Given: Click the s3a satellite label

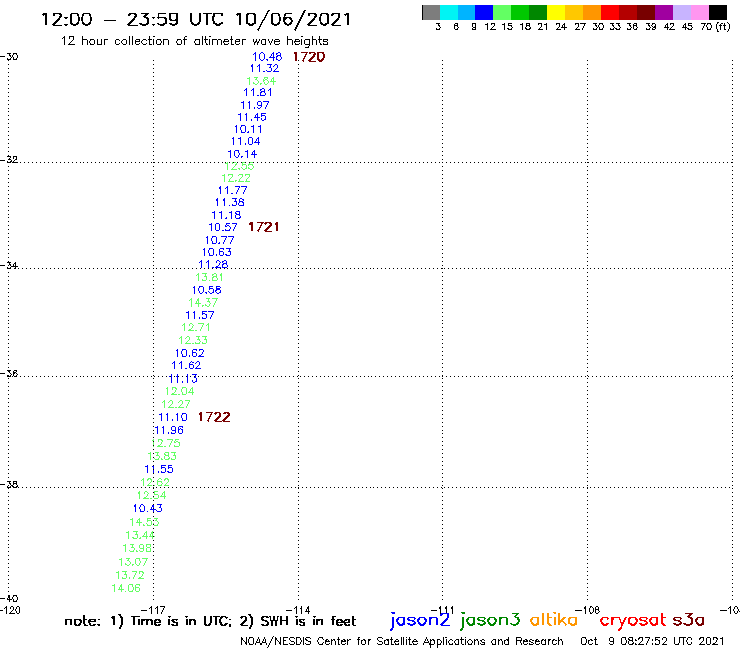Looking at the screenshot, I should click(689, 620).
